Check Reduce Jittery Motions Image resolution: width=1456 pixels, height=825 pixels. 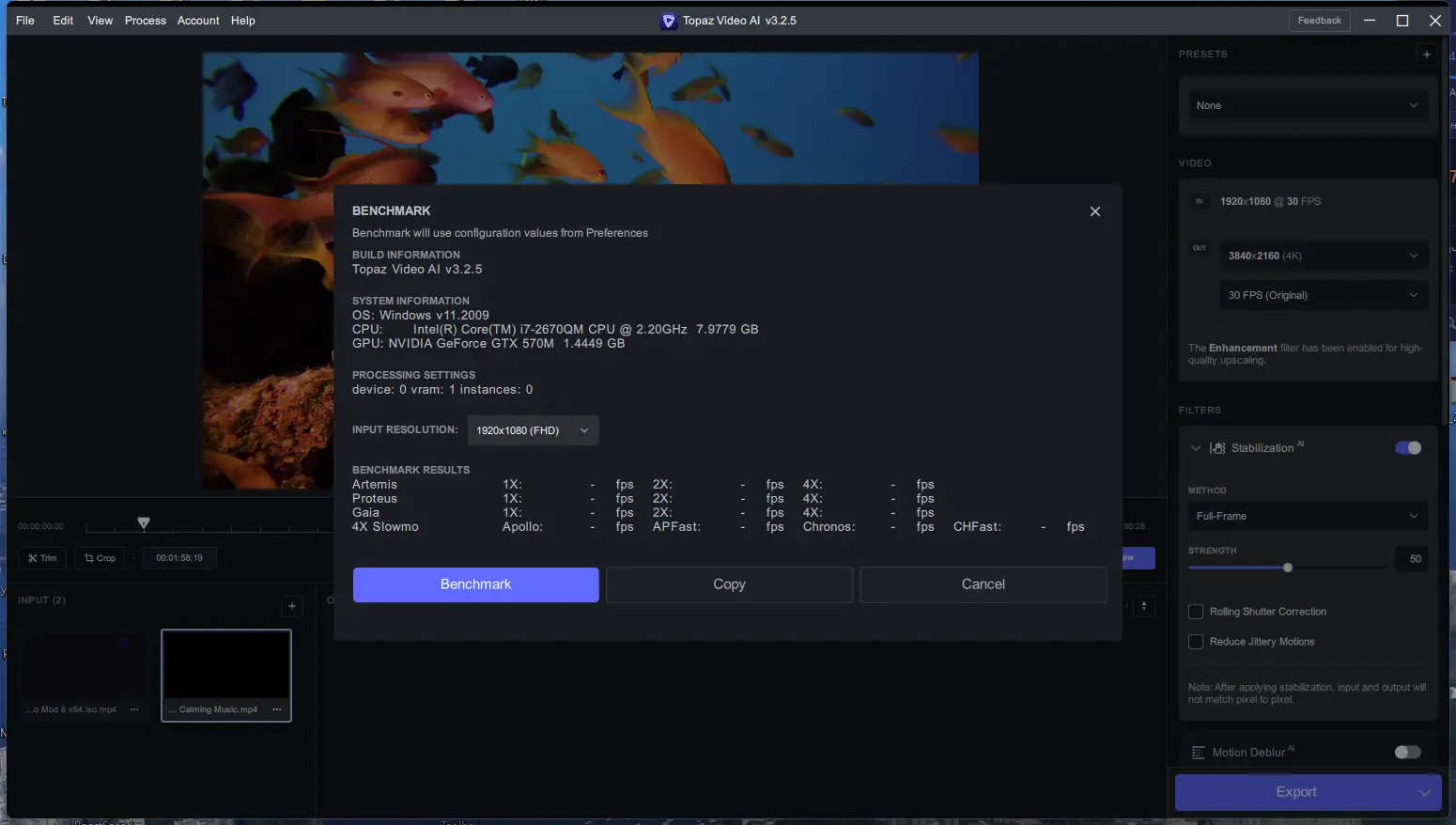pyautogui.click(x=1196, y=642)
